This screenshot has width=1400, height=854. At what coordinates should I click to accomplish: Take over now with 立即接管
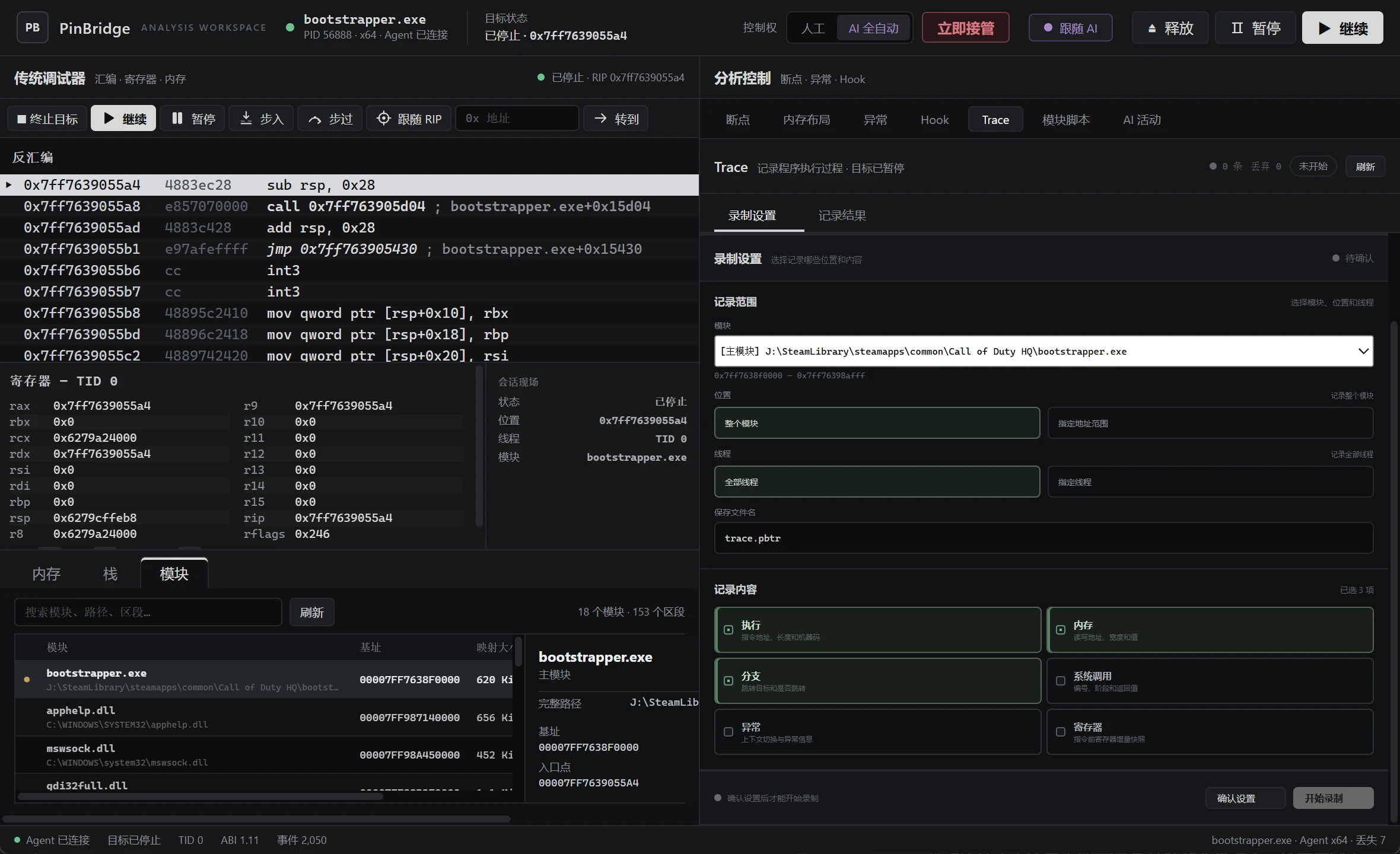pos(966,28)
